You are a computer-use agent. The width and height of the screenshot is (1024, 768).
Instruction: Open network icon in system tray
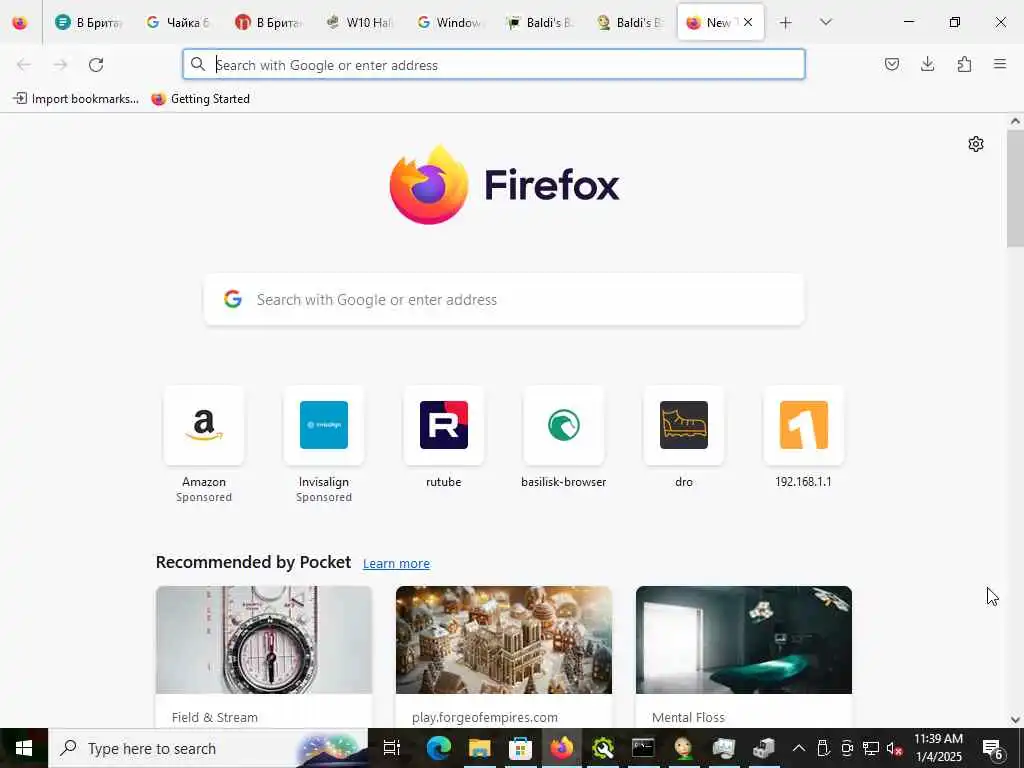click(x=870, y=748)
